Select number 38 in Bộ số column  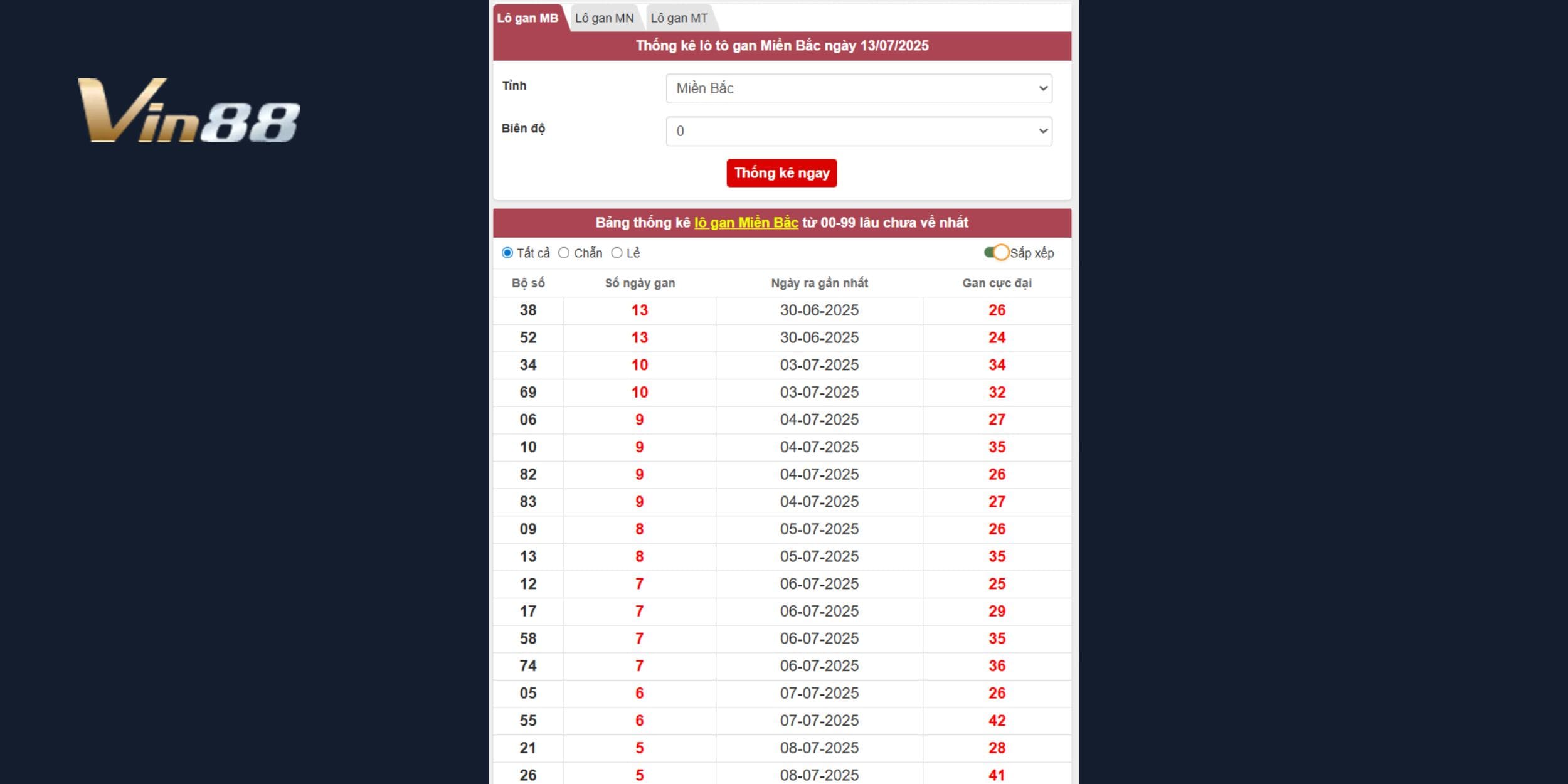pyautogui.click(x=528, y=310)
